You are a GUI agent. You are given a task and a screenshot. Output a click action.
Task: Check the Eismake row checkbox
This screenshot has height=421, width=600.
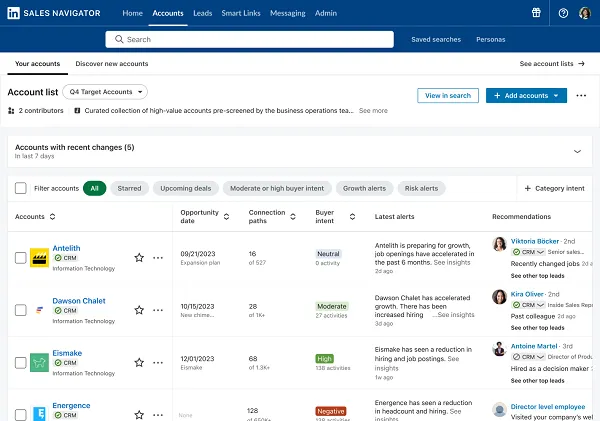21,363
